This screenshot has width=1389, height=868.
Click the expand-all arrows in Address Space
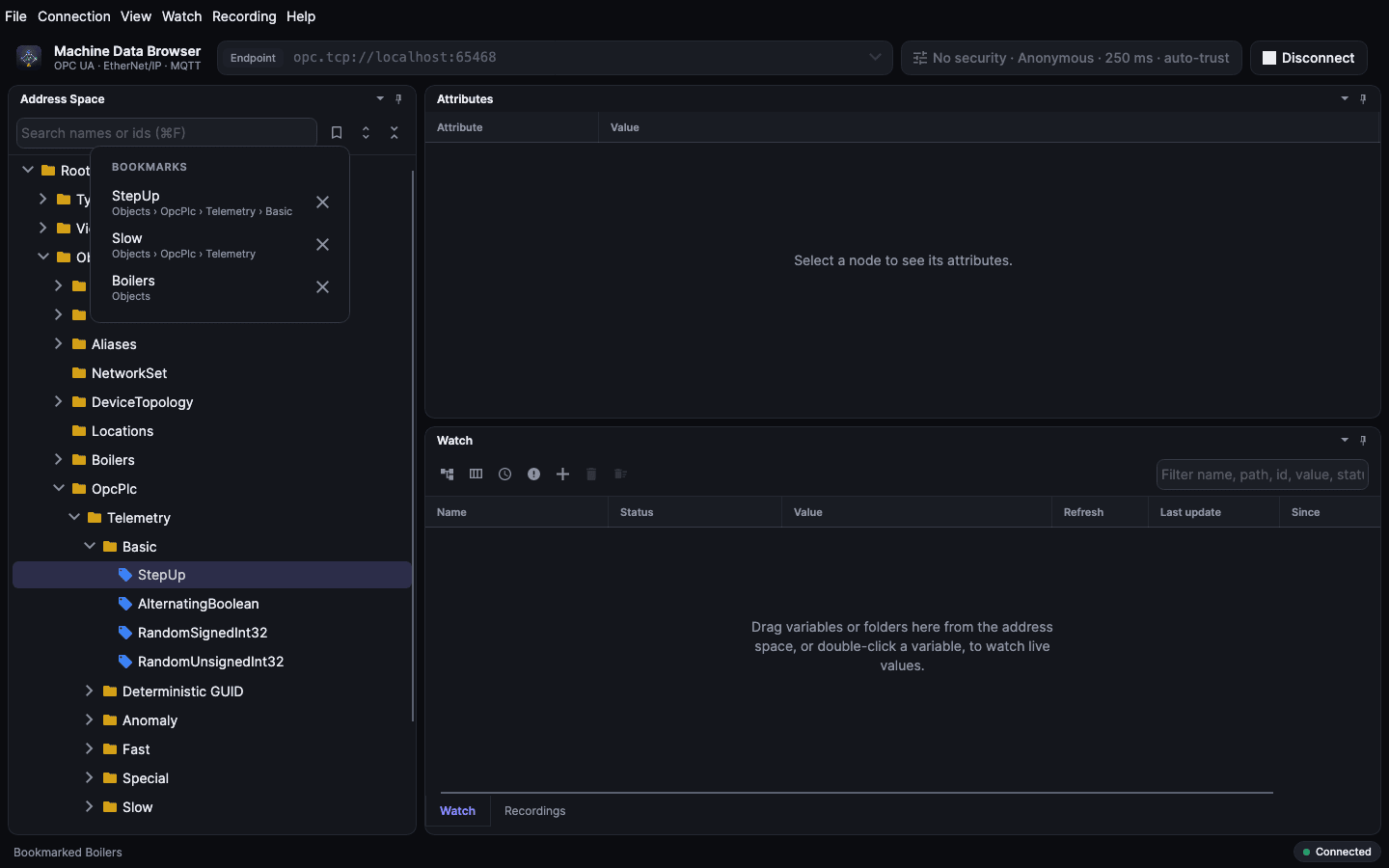coord(366,133)
